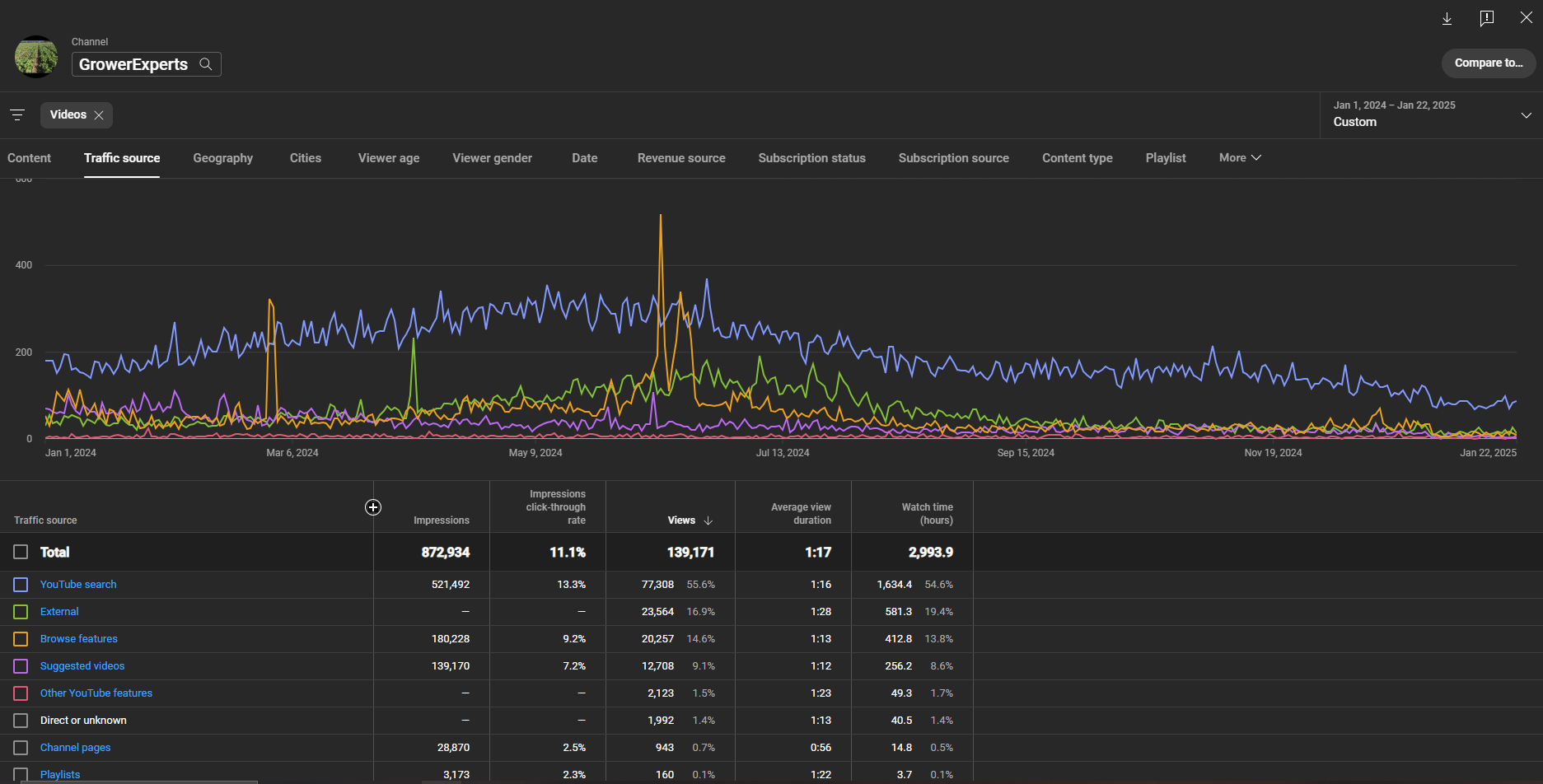
Task: Check the Playlists row checkbox
Action: pyautogui.click(x=21, y=775)
